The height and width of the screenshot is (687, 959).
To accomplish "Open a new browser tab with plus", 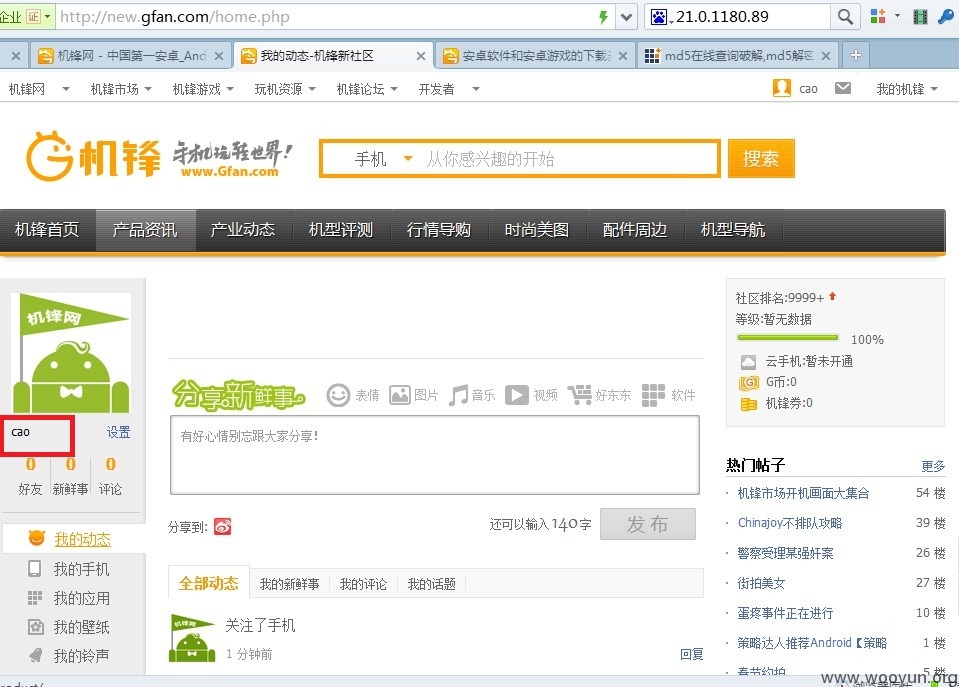I will (856, 55).
